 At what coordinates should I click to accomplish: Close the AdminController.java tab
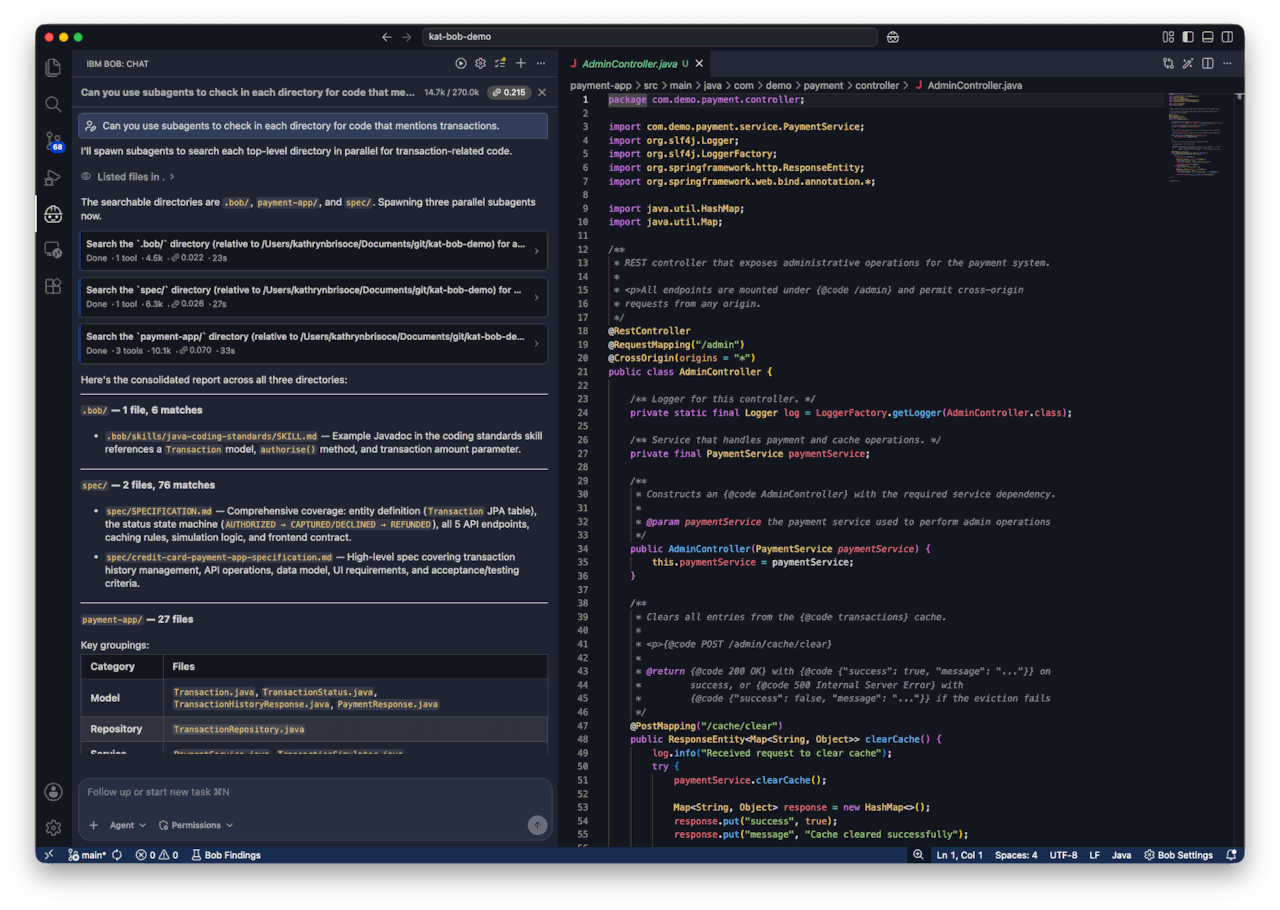[700, 63]
